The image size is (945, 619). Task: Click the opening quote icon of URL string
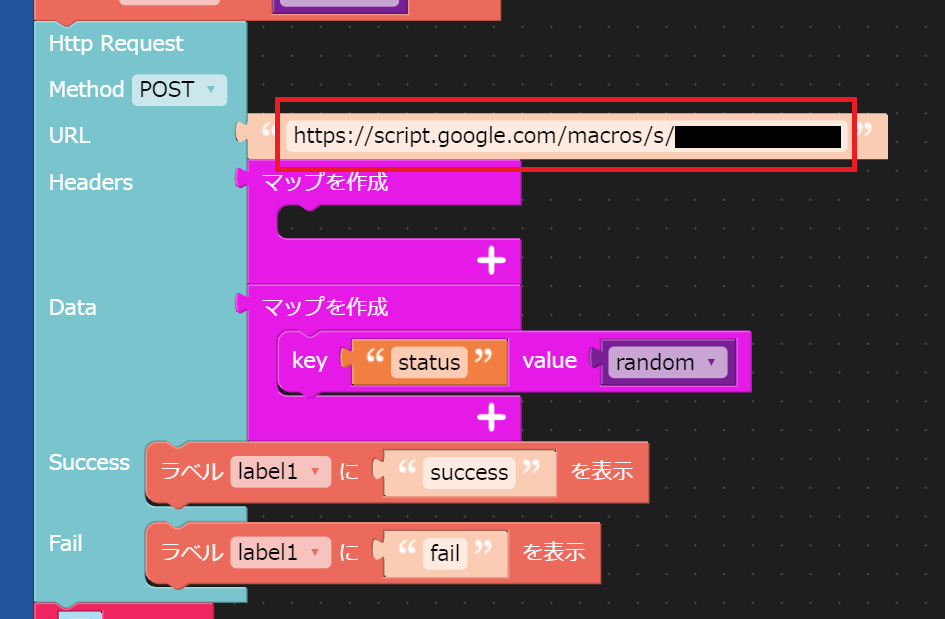[x=268, y=131]
